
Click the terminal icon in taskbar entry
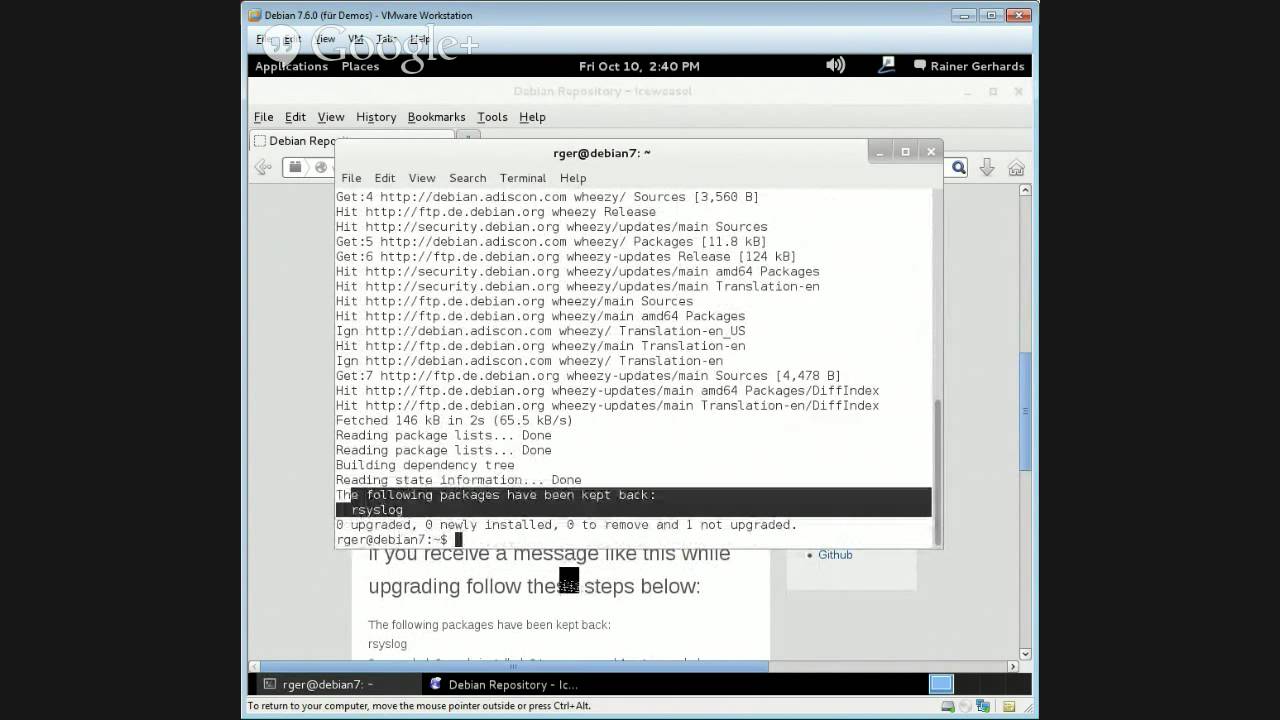269,685
